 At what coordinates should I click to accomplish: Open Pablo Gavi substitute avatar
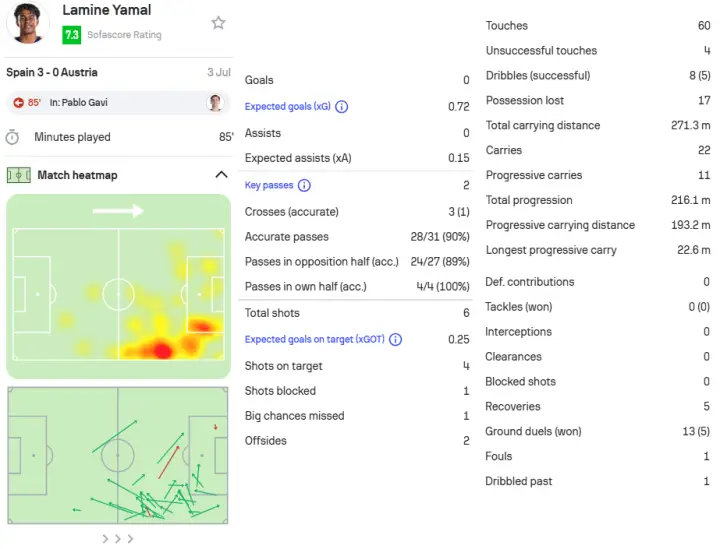pos(215,103)
